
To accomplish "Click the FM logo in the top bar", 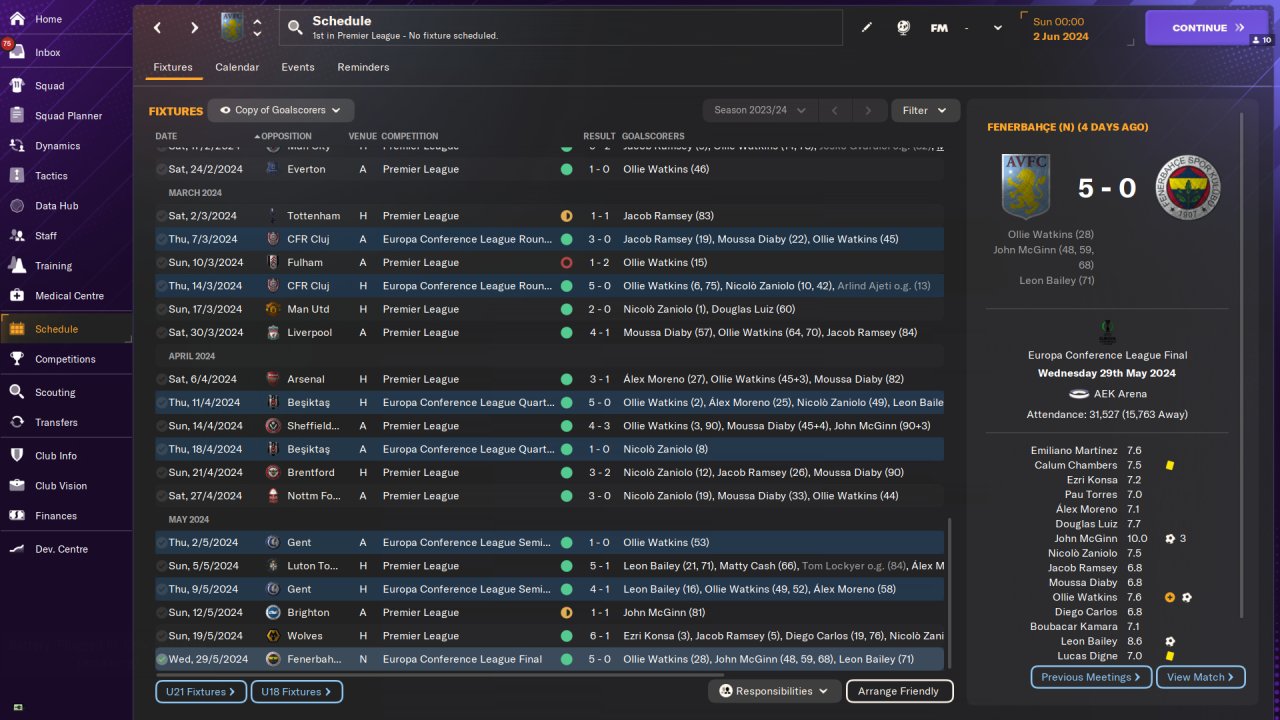I will [939, 28].
